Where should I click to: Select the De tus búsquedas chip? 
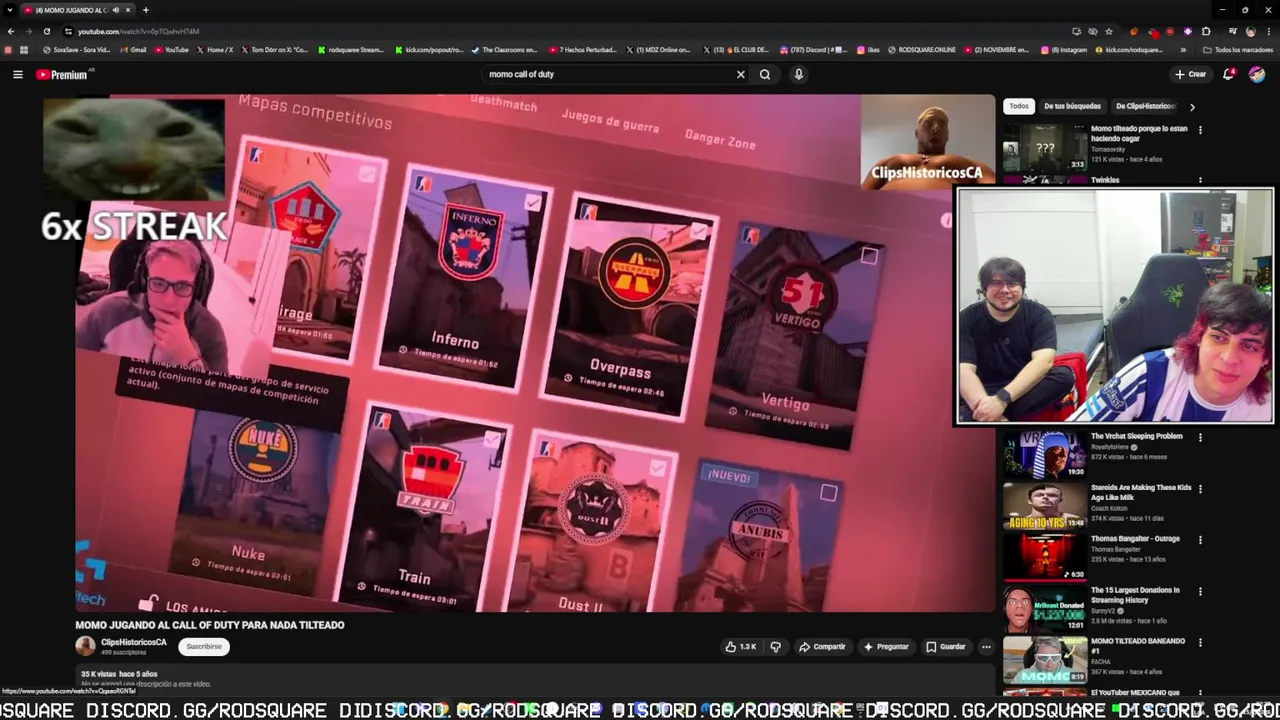(x=1072, y=106)
